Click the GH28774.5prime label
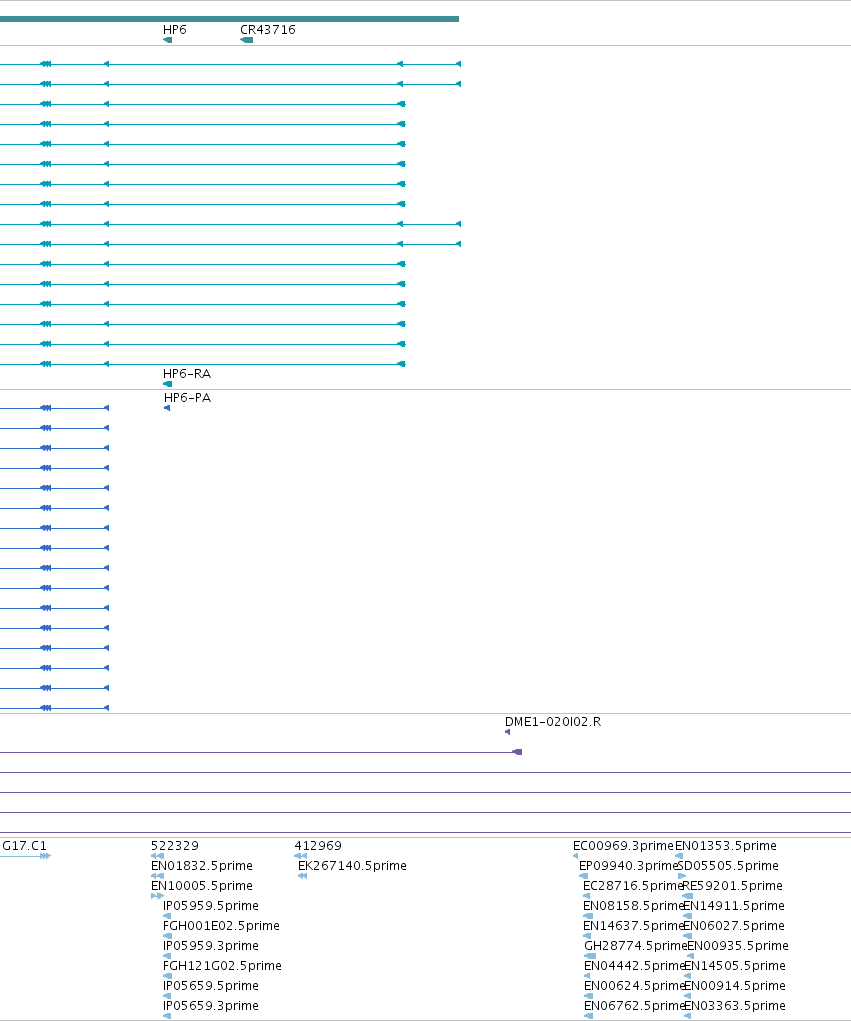Viewport: 851px width, 1021px height. click(635, 946)
